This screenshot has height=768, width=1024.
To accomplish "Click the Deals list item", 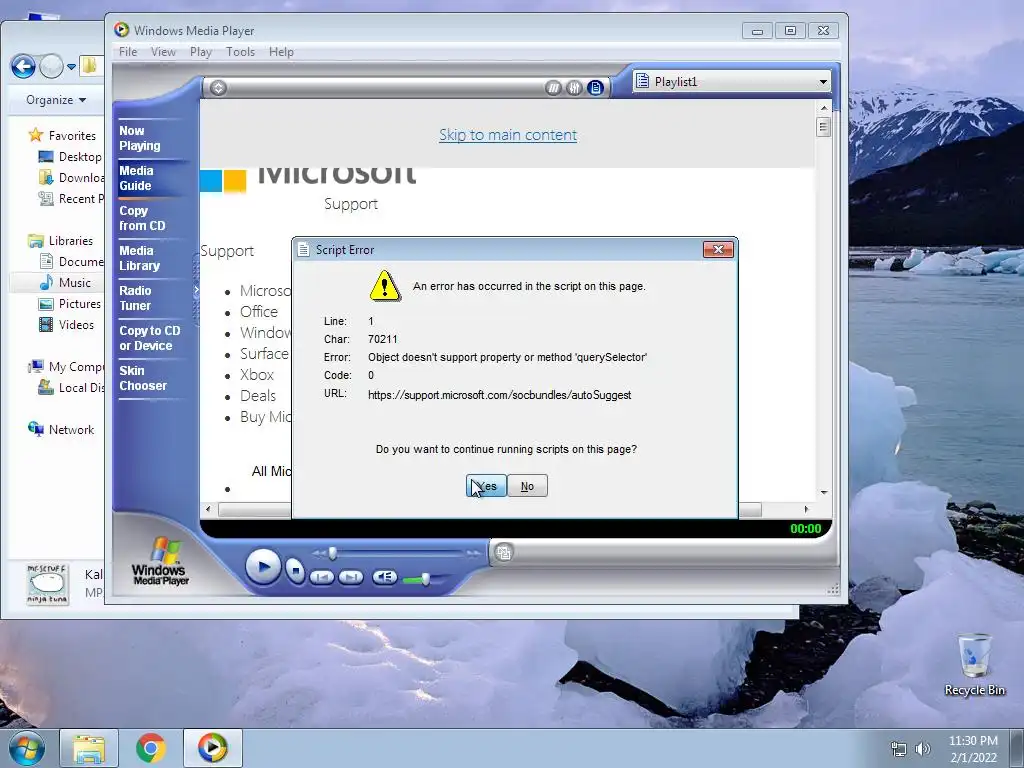I will pos(258,396).
